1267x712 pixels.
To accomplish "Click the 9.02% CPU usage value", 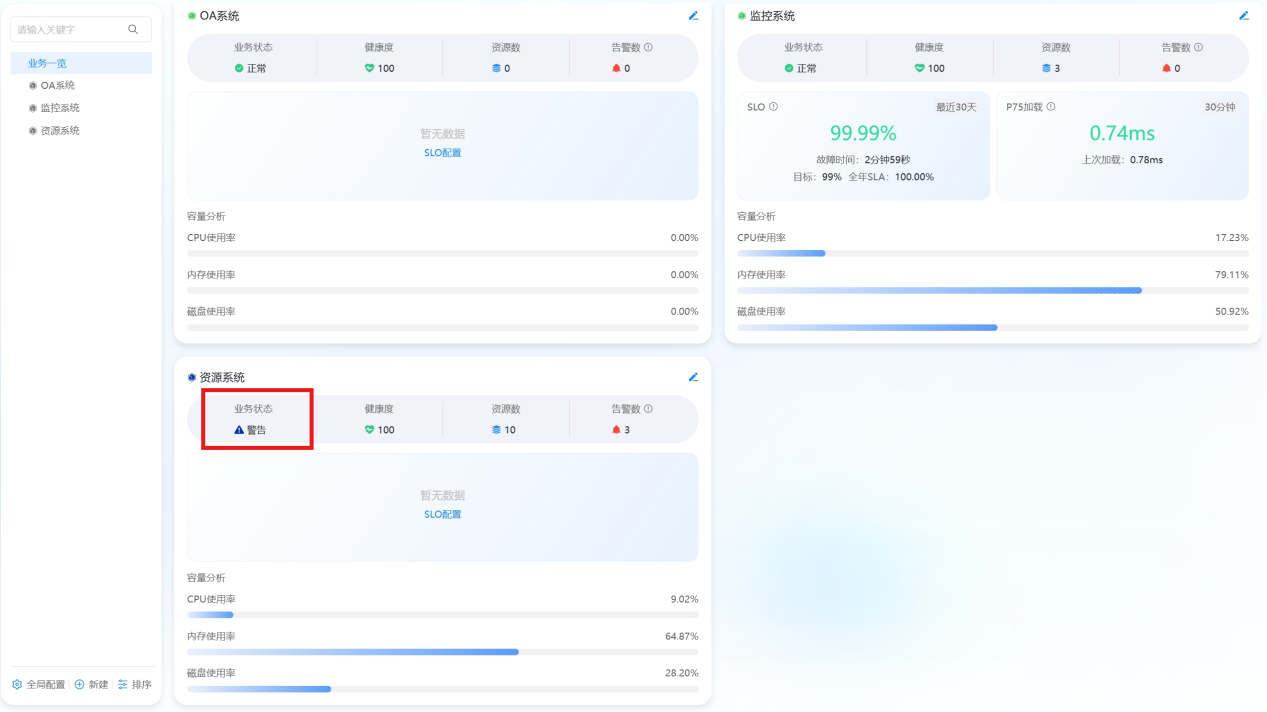I will (x=684, y=599).
